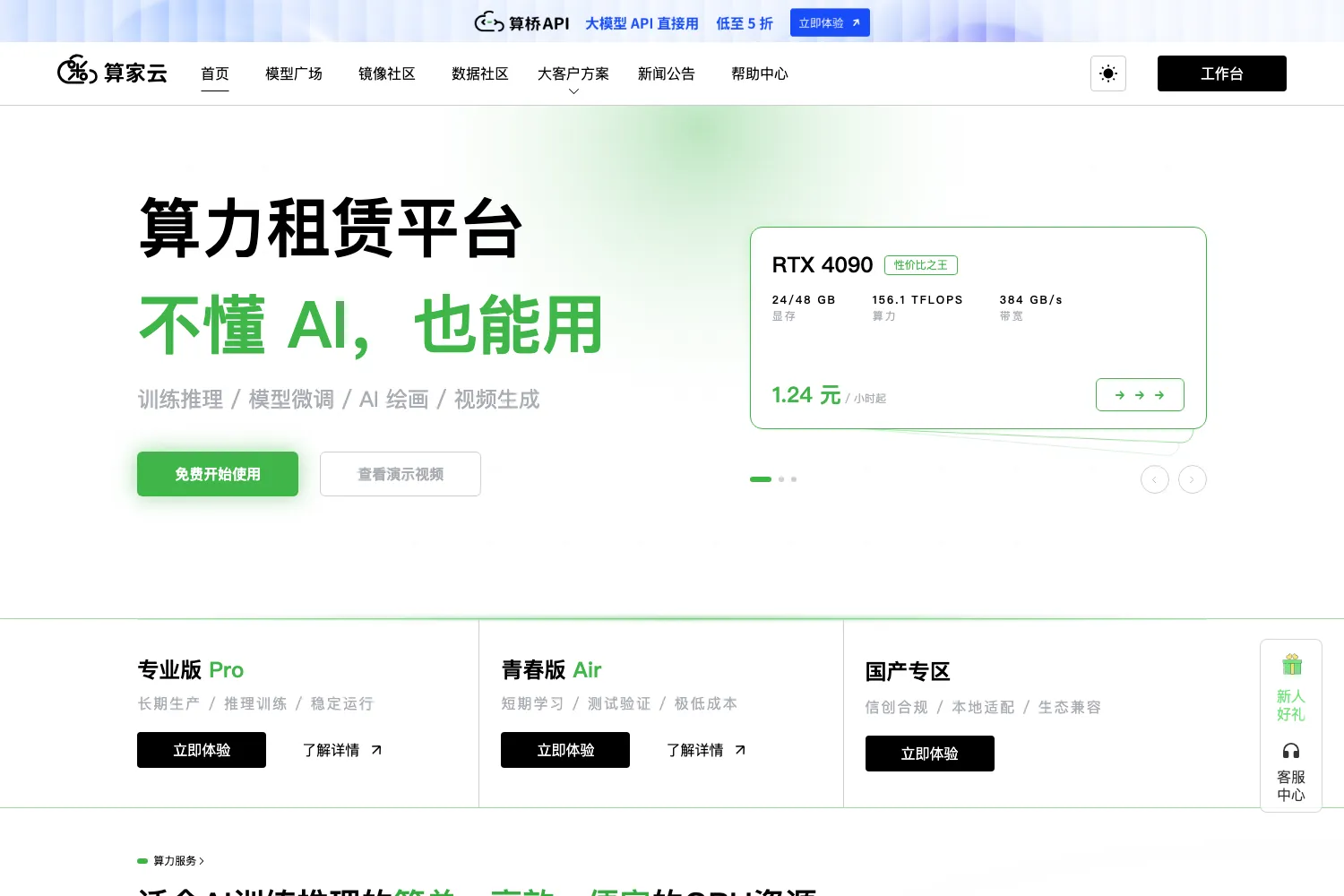Expand the 大客户方案 dropdown chevron
Screen dimensions: 1344x896
click(x=573, y=91)
